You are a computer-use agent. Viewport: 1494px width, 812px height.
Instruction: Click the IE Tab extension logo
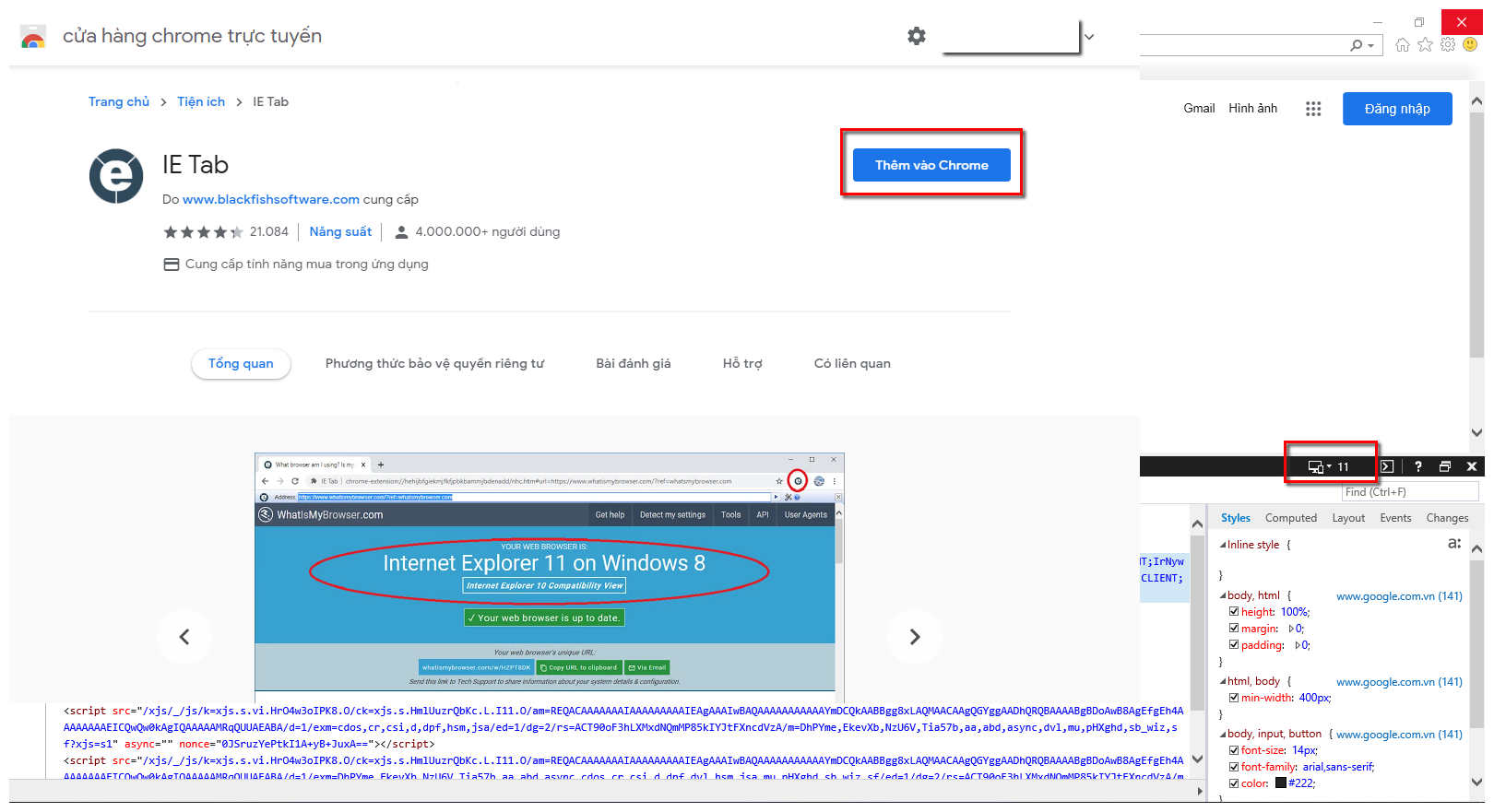[x=116, y=176]
